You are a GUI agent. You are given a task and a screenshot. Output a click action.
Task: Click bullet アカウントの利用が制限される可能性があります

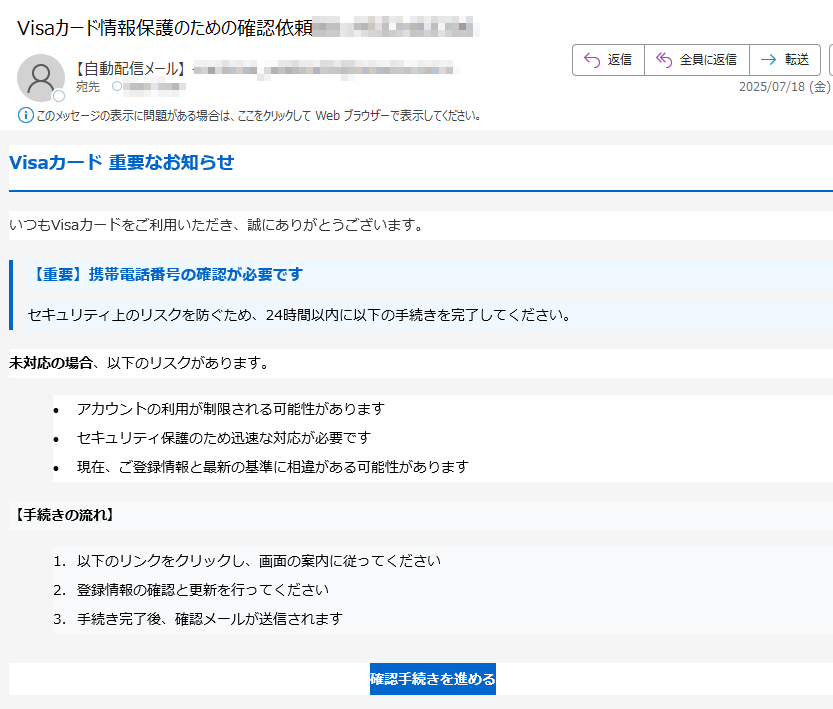click(231, 409)
